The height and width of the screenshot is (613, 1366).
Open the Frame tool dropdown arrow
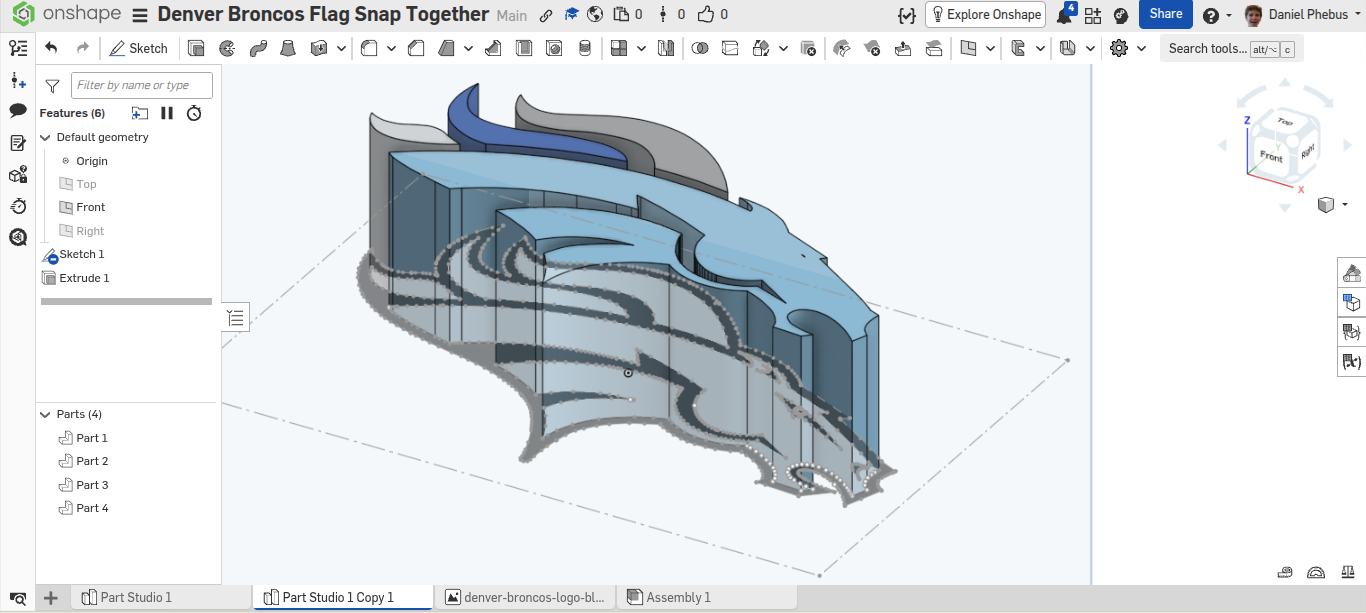[x=1040, y=48]
